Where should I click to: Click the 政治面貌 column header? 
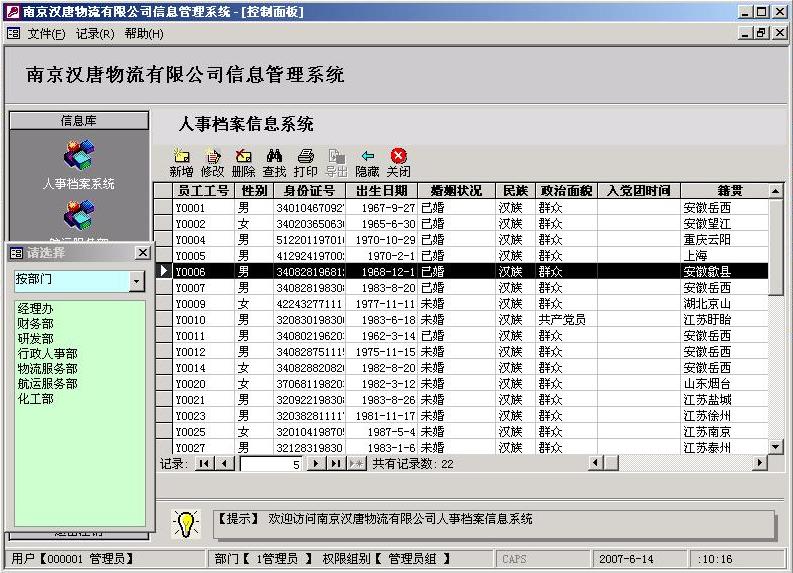[566, 191]
